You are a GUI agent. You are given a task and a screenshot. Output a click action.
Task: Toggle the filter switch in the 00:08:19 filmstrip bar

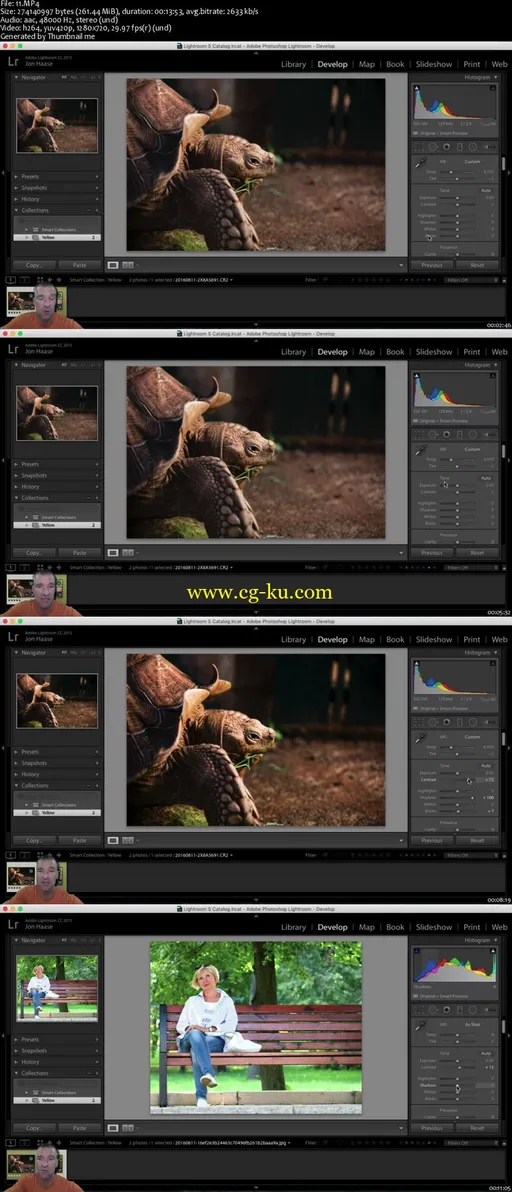502,855
